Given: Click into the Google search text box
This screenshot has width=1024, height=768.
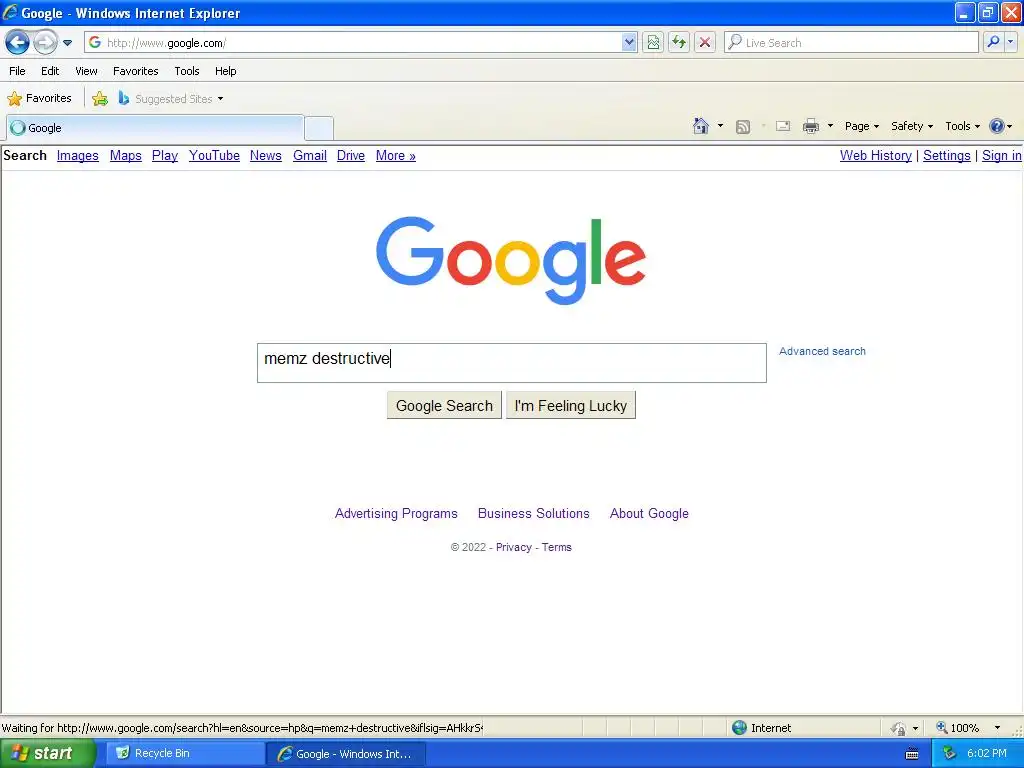Looking at the screenshot, I should tap(511, 363).
